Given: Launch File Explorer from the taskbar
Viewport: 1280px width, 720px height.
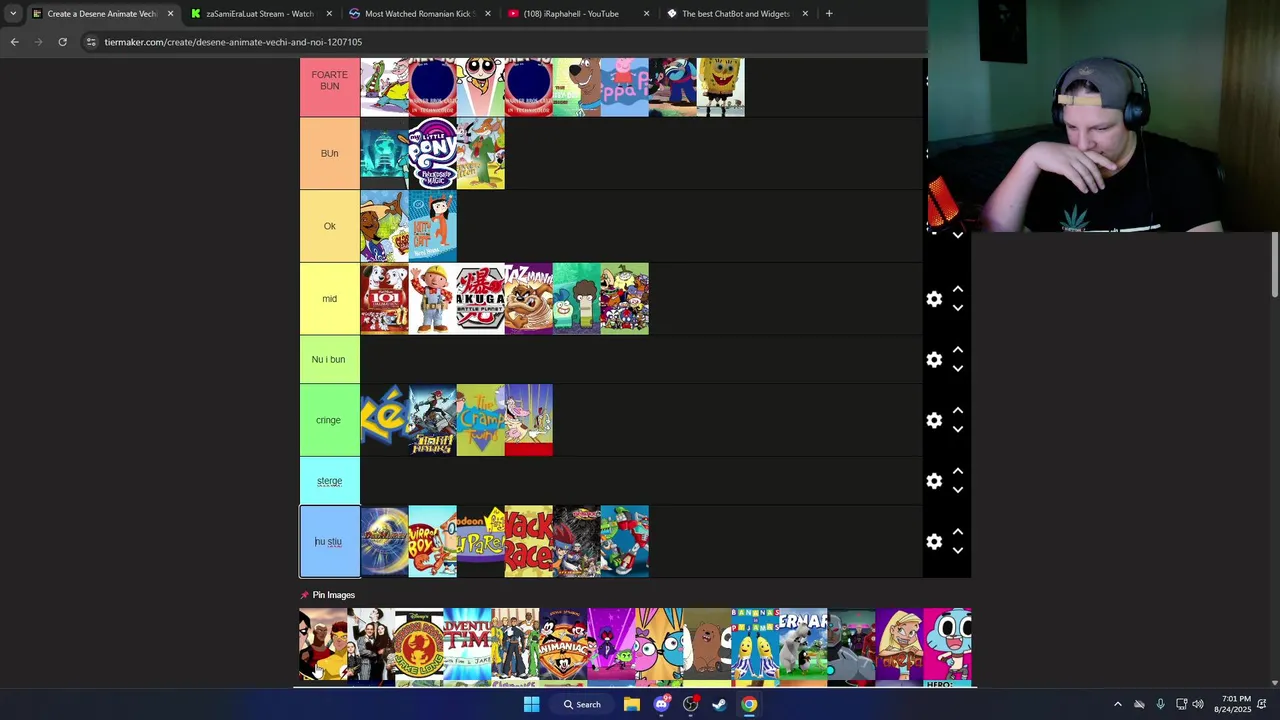Looking at the screenshot, I should pos(632,704).
